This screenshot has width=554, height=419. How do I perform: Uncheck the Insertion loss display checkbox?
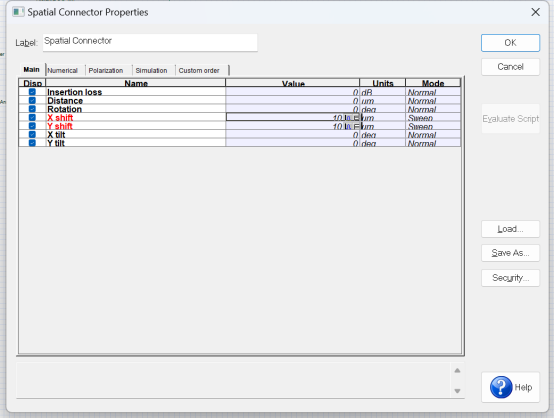[32, 92]
